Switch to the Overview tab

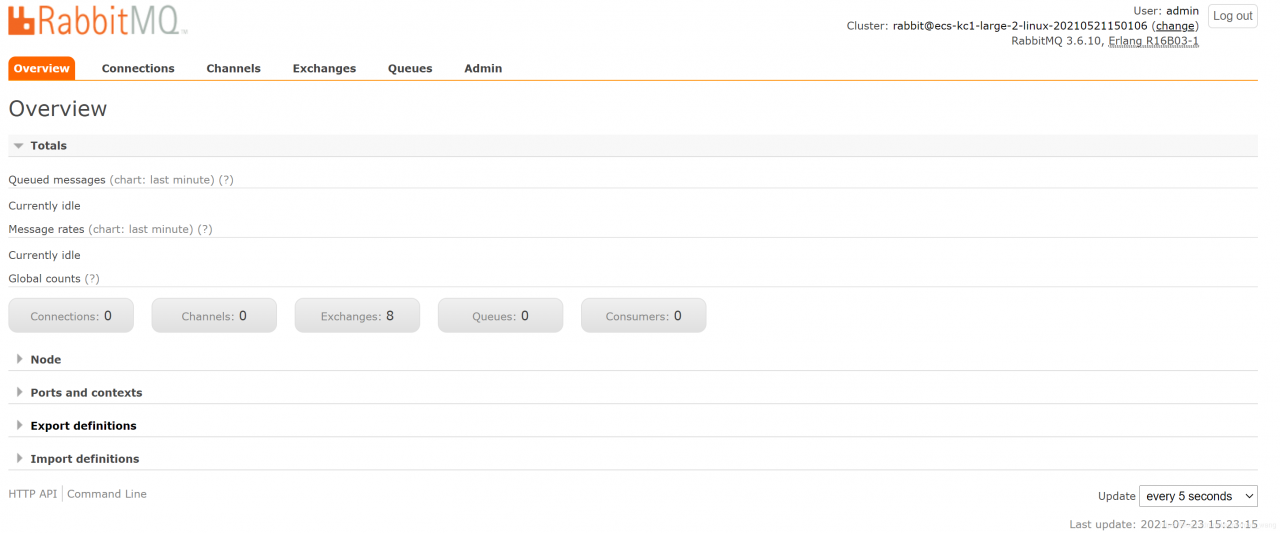point(42,68)
